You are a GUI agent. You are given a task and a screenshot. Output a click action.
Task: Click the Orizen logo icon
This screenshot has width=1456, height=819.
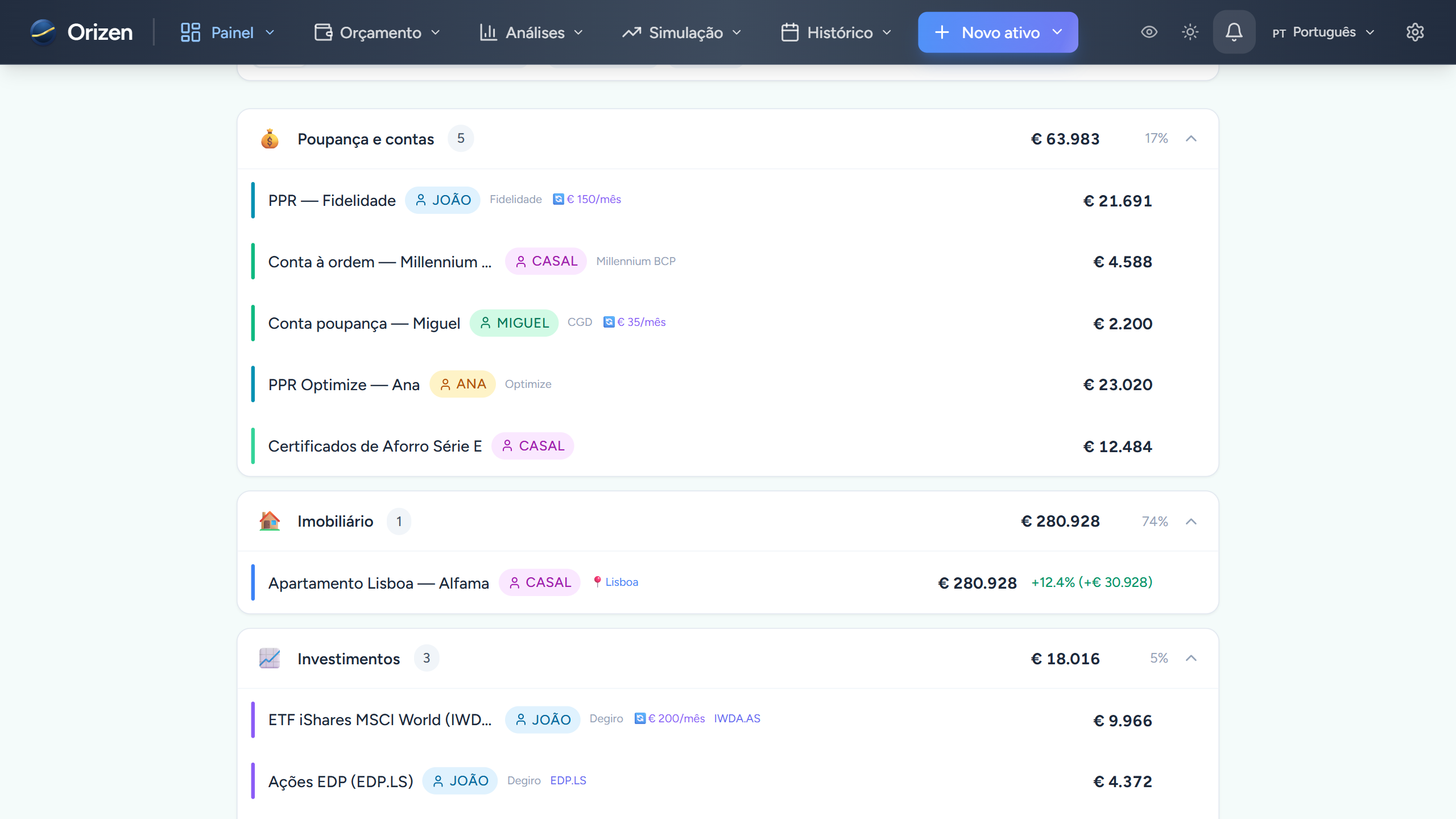click(43, 32)
